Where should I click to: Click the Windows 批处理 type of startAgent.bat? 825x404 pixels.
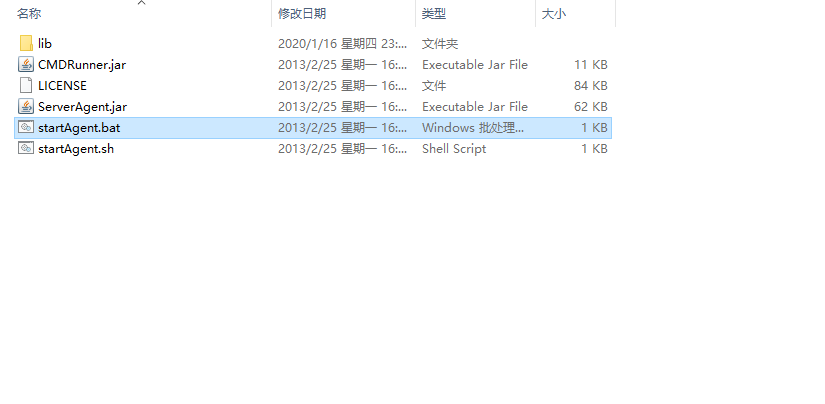(x=473, y=128)
